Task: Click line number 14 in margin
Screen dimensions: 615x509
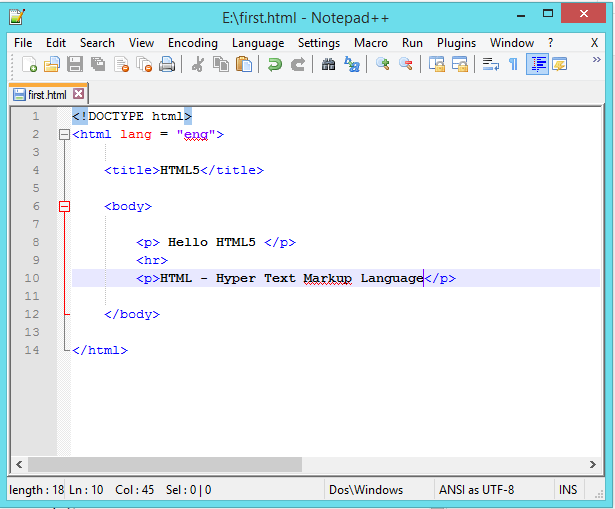Action: [x=32, y=351]
